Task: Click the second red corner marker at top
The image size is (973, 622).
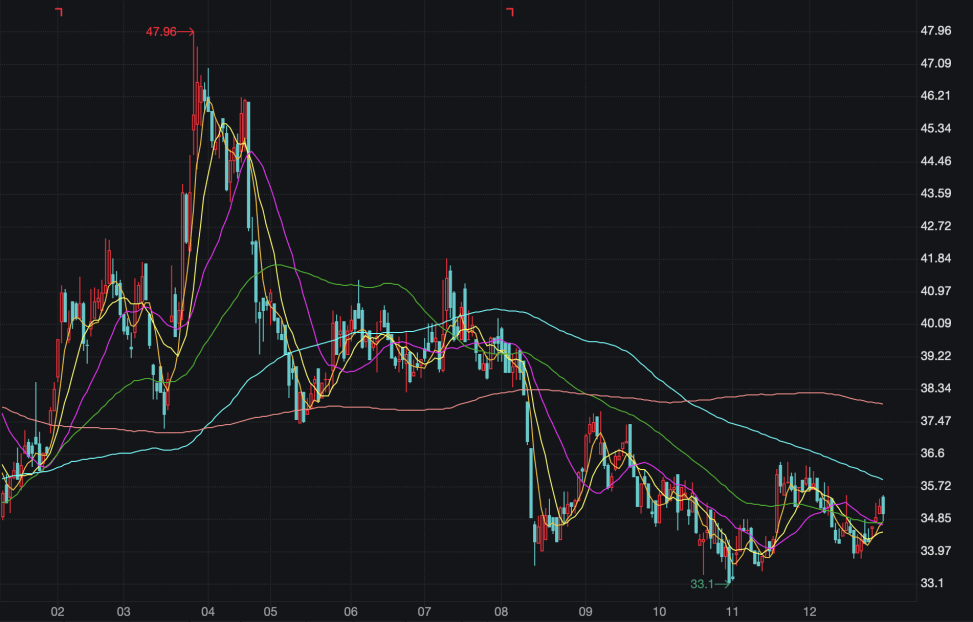Action: [x=510, y=11]
